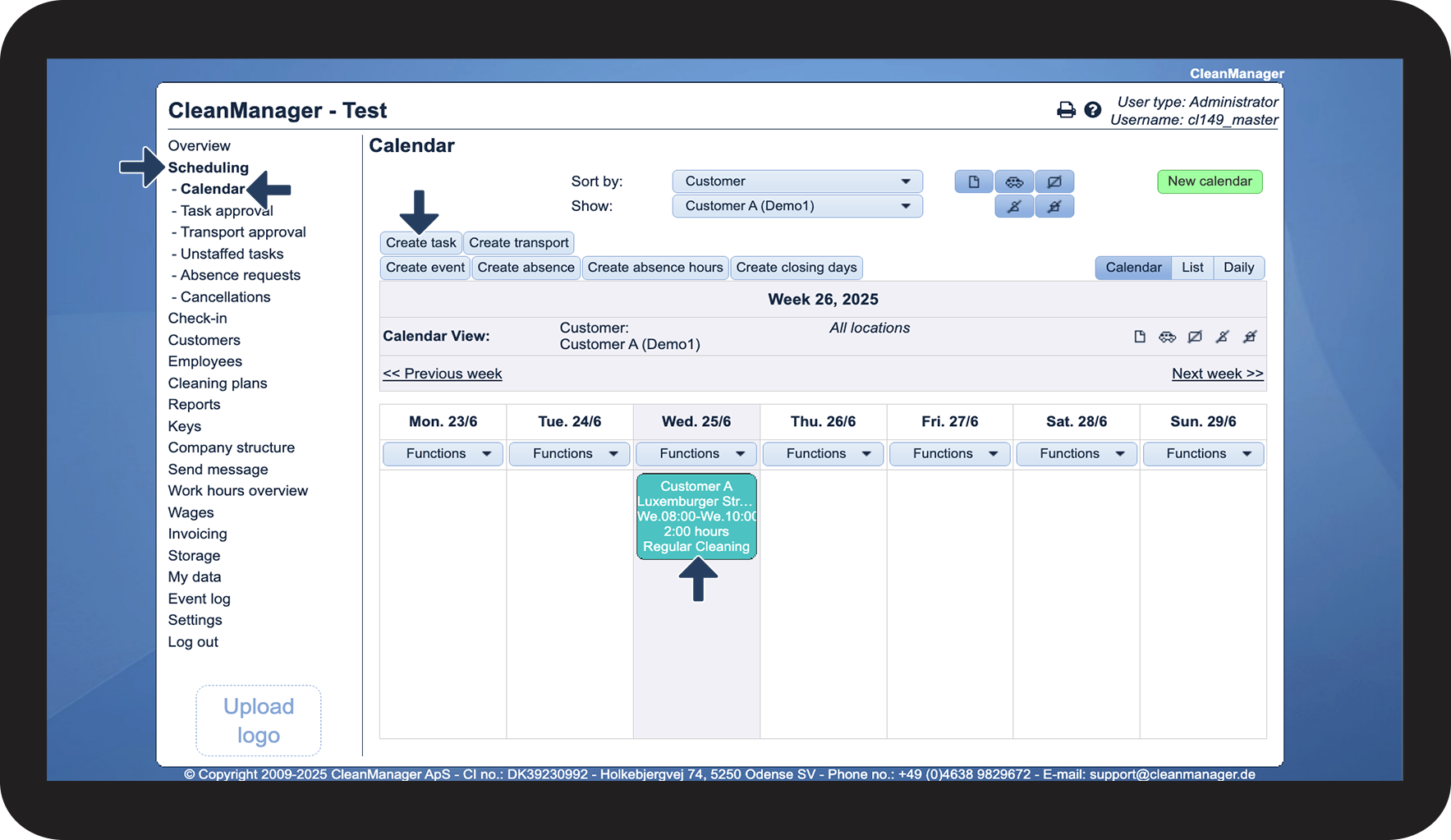
Task: Click the Create task button
Action: pyautogui.click(x=421, y=243)
